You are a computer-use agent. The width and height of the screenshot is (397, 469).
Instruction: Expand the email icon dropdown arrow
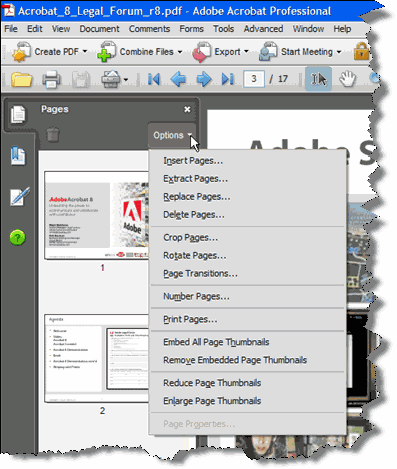point(126,80)
